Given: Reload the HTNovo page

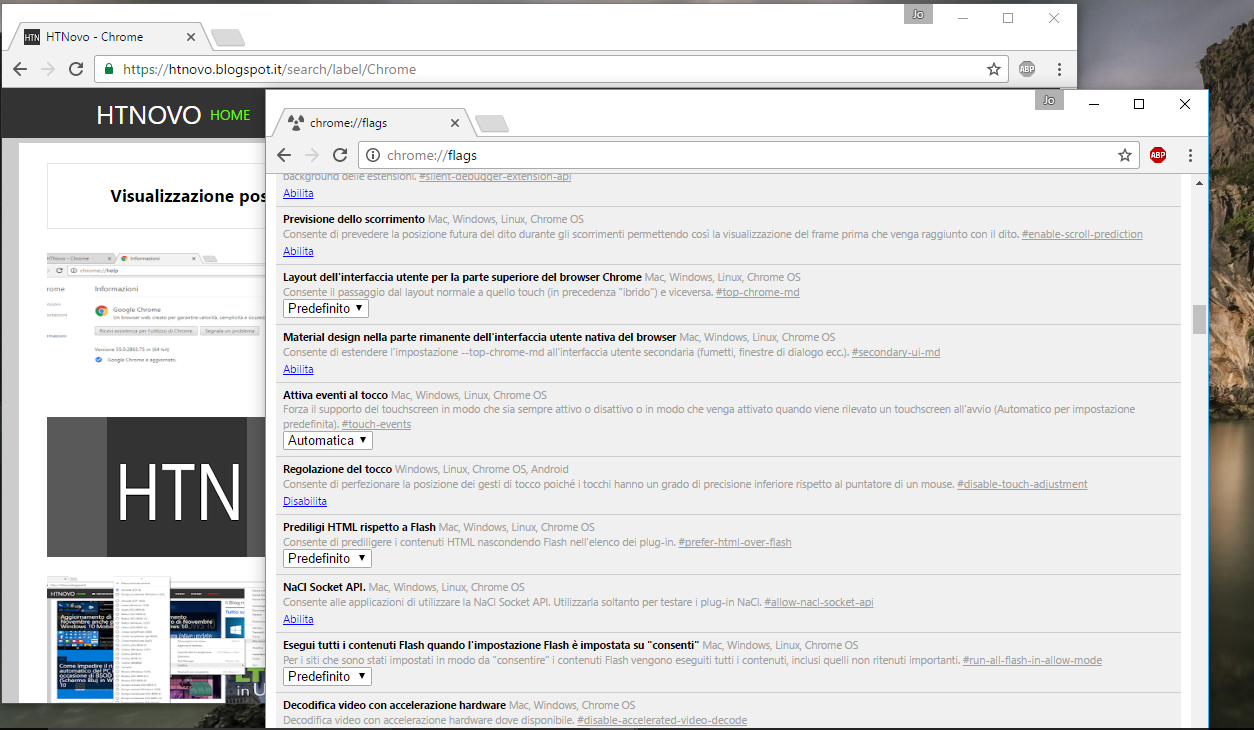Looking at the screenshot, I should (76, 69).
